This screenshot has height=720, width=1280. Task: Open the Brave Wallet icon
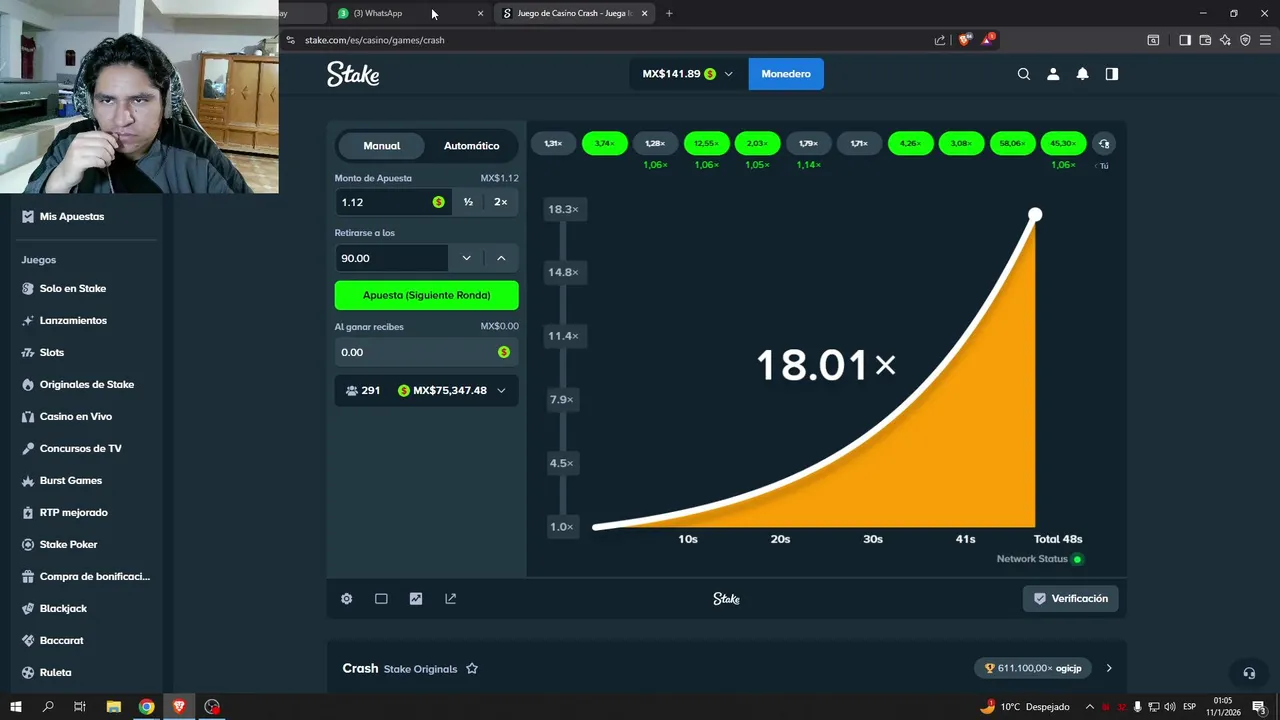tap(1205, 40)
